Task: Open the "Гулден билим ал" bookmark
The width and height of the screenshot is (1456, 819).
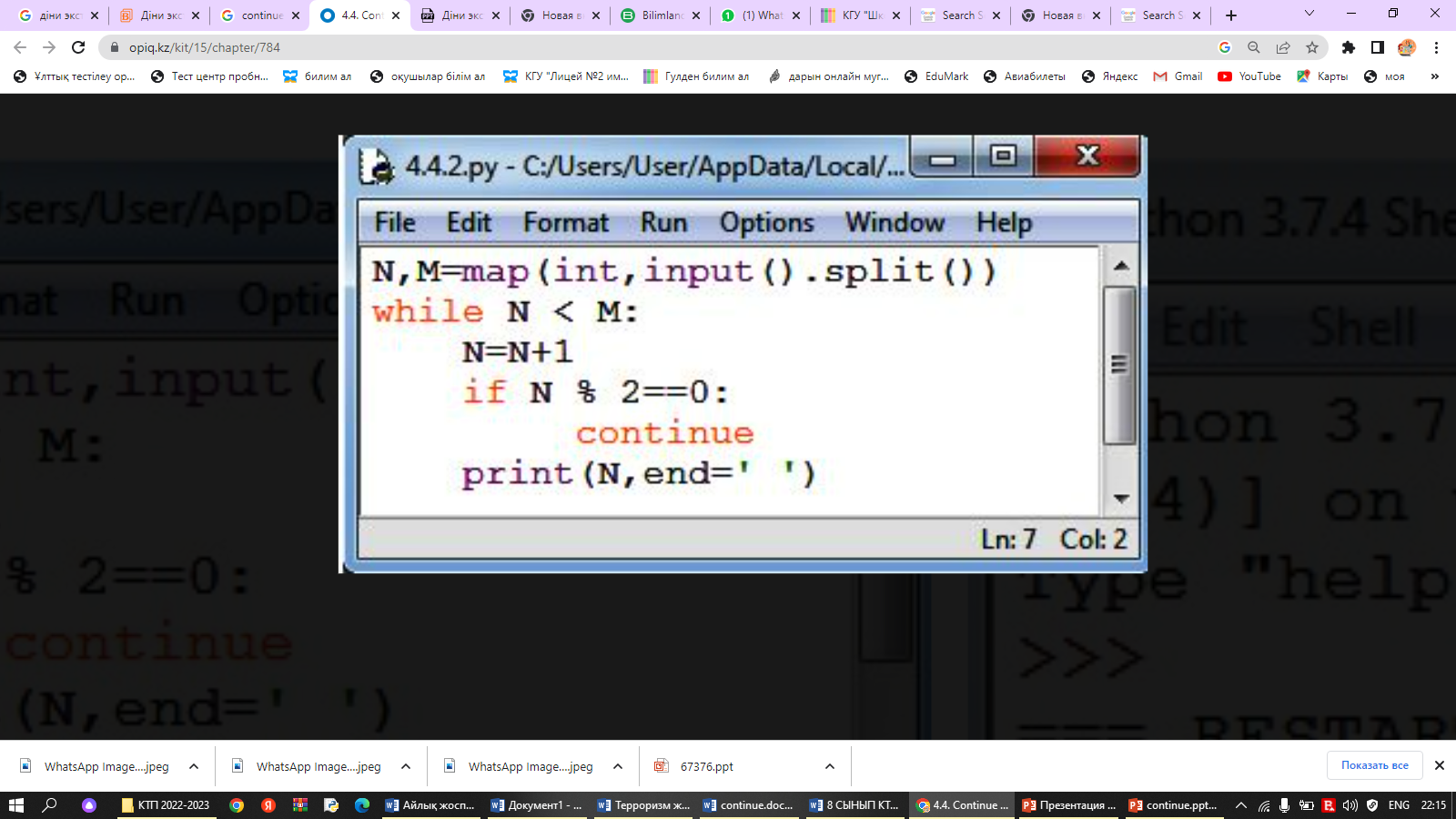Action: (x=696, y=76)
